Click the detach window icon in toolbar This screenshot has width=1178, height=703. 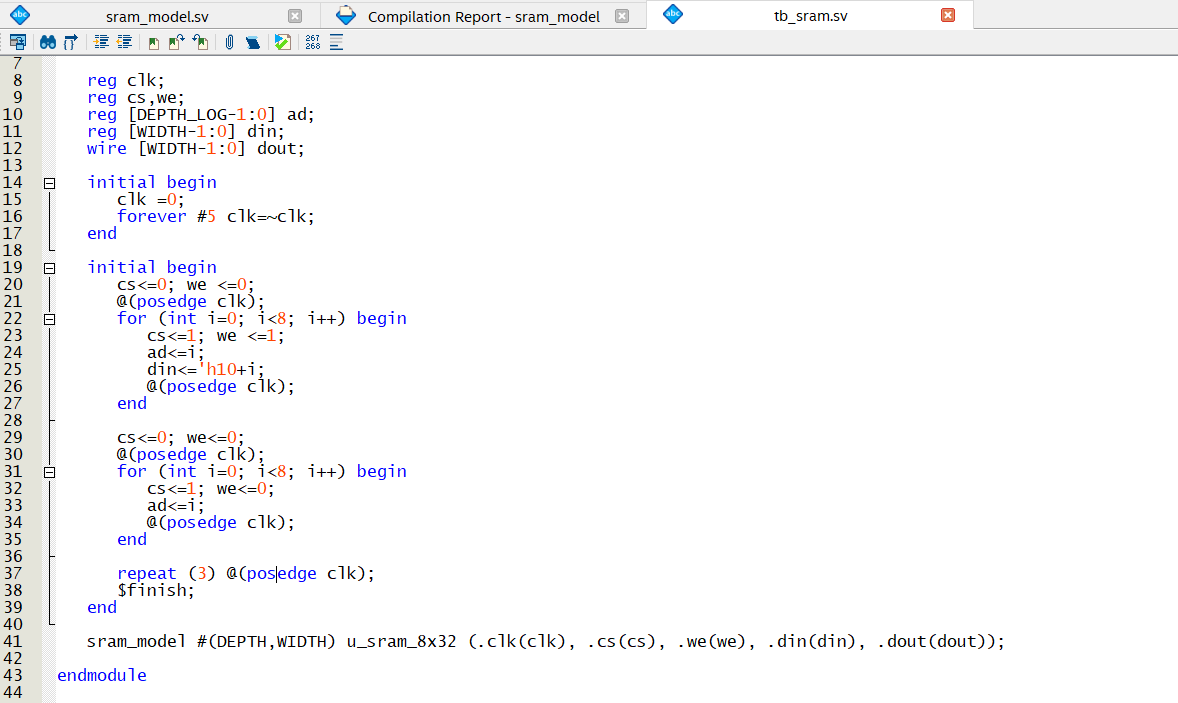(17, 43)
